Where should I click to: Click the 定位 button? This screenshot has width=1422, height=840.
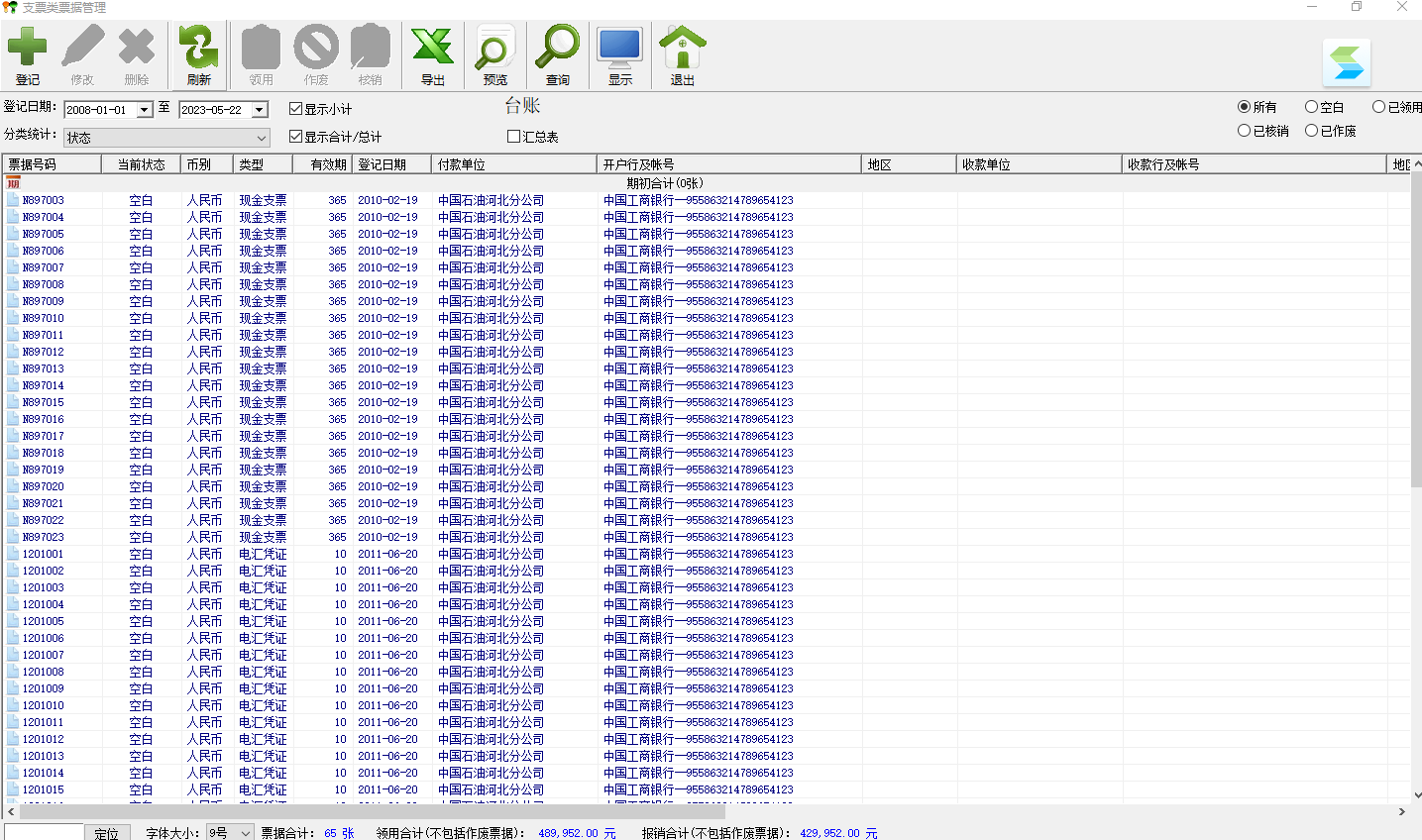click(107, 833)
